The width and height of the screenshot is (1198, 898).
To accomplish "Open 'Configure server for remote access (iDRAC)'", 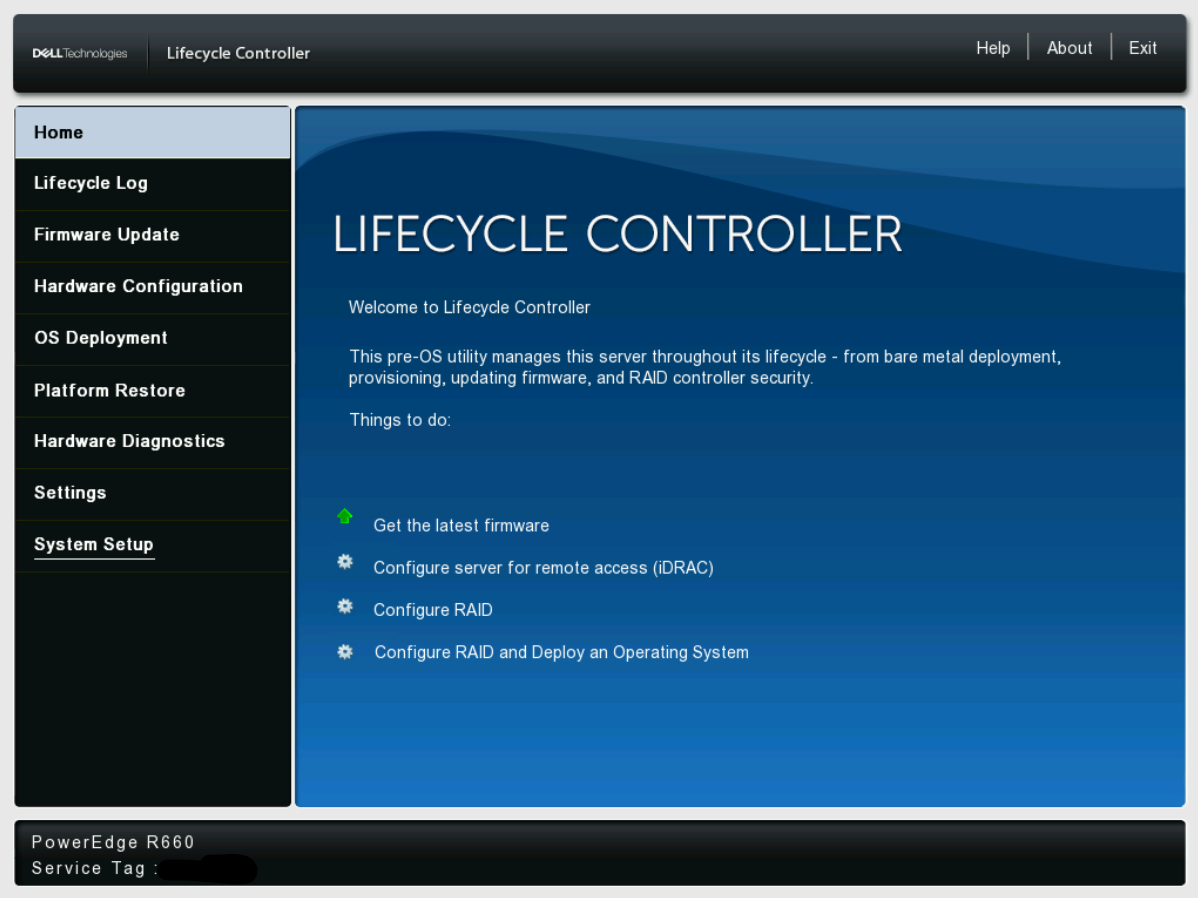I will pos(543,568).
